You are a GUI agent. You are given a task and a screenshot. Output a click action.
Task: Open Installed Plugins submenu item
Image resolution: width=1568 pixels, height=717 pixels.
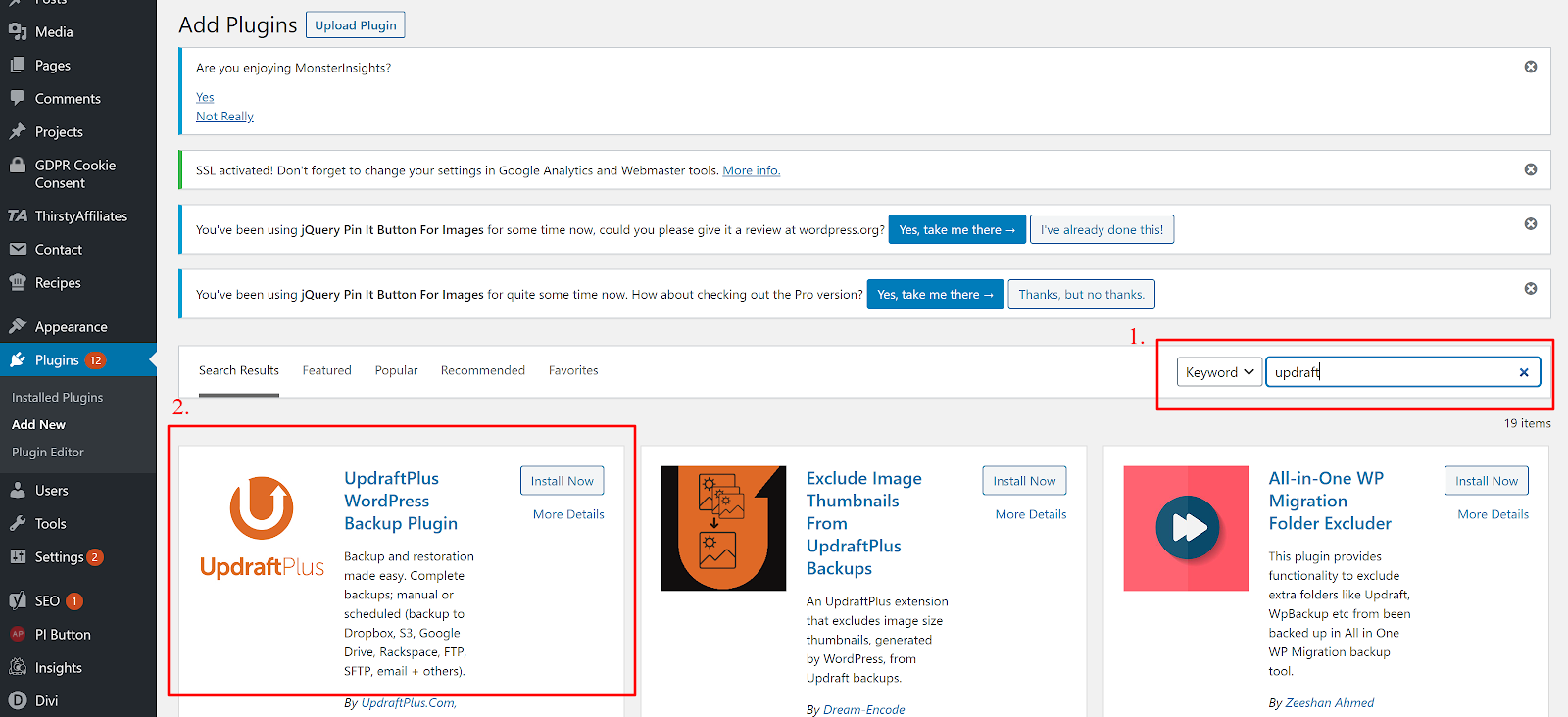point(57,398)
